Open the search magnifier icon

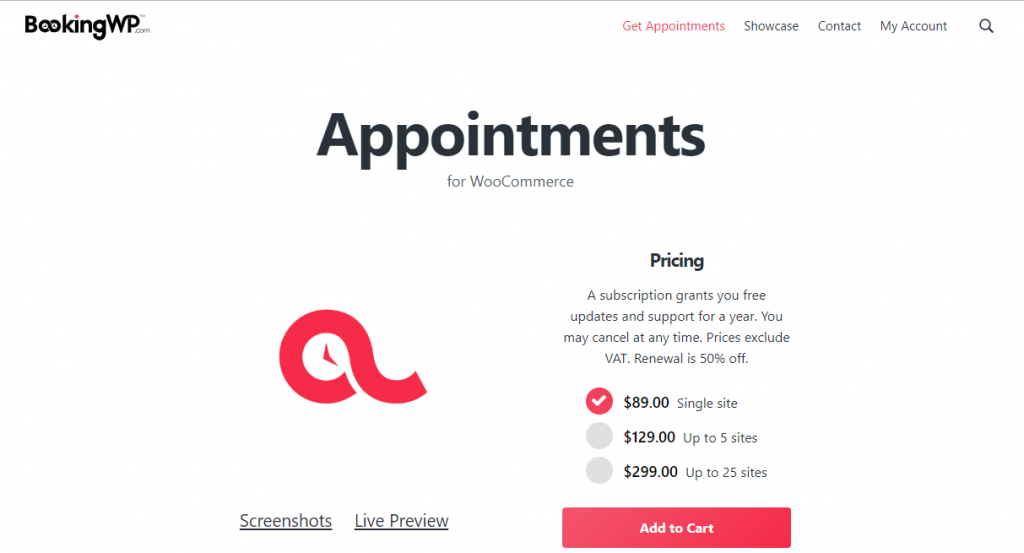[x=986, y=27]
